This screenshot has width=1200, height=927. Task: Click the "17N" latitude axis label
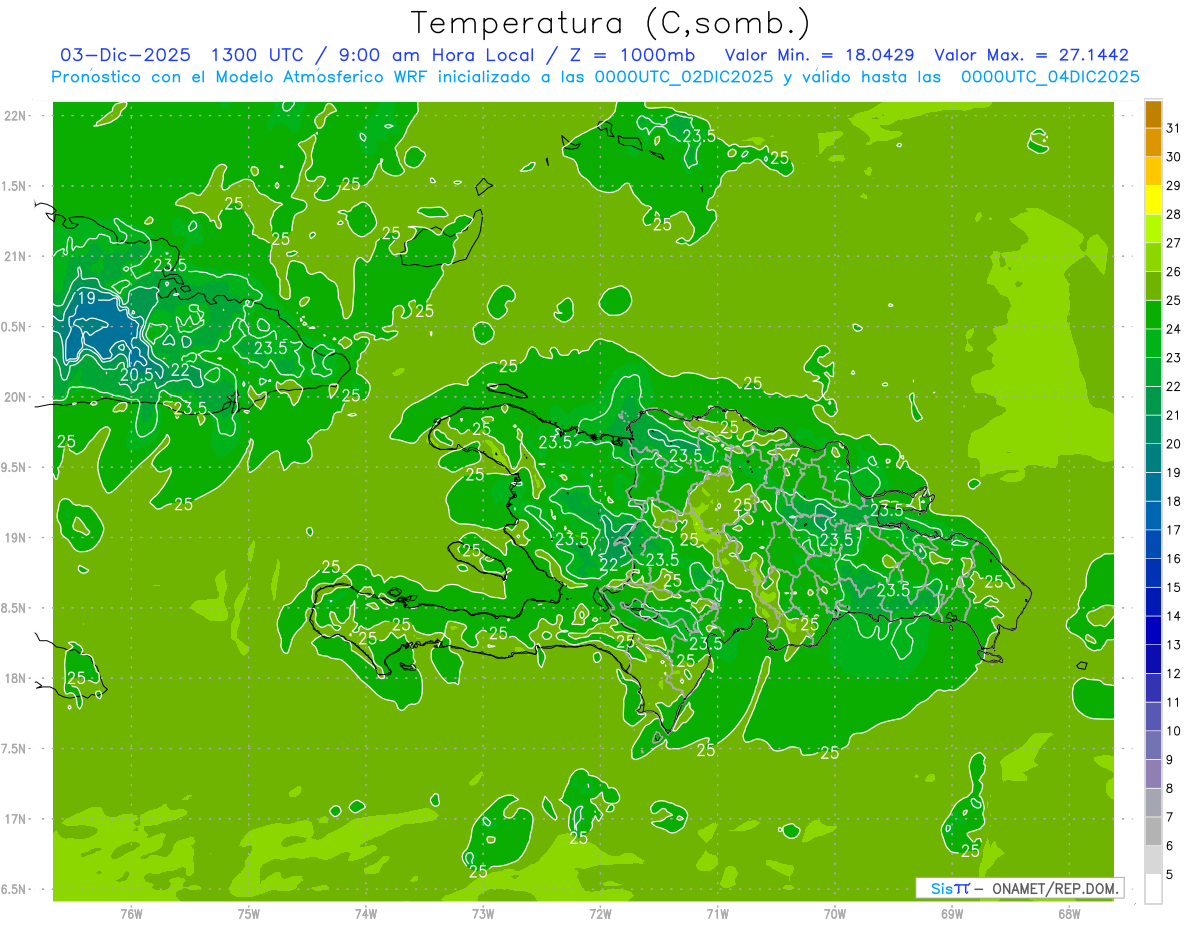tap(15, 819)
